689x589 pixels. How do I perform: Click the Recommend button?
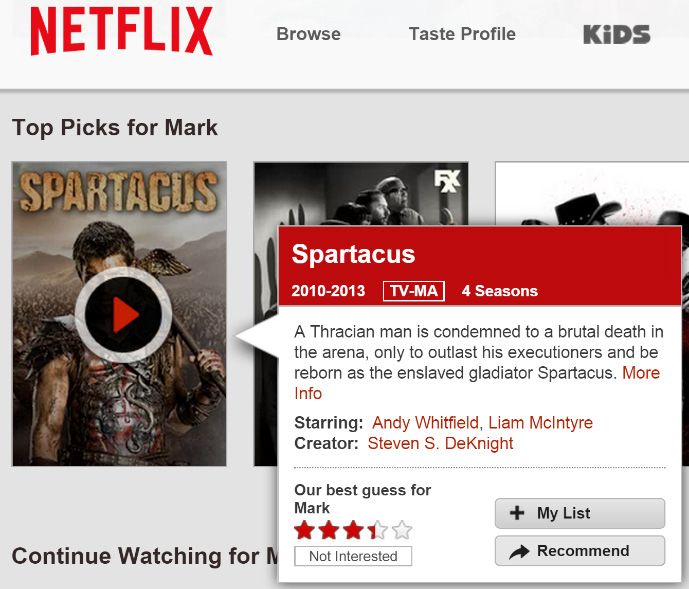pyautogui.click(x=580, y=551)
